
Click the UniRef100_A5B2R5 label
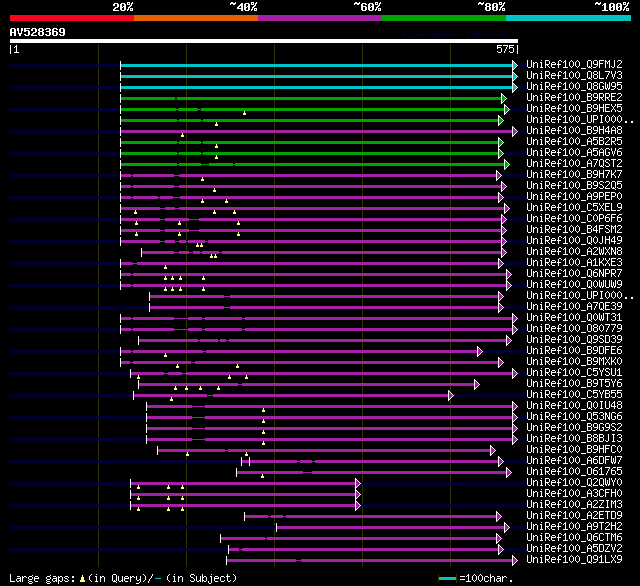point(574,141)
